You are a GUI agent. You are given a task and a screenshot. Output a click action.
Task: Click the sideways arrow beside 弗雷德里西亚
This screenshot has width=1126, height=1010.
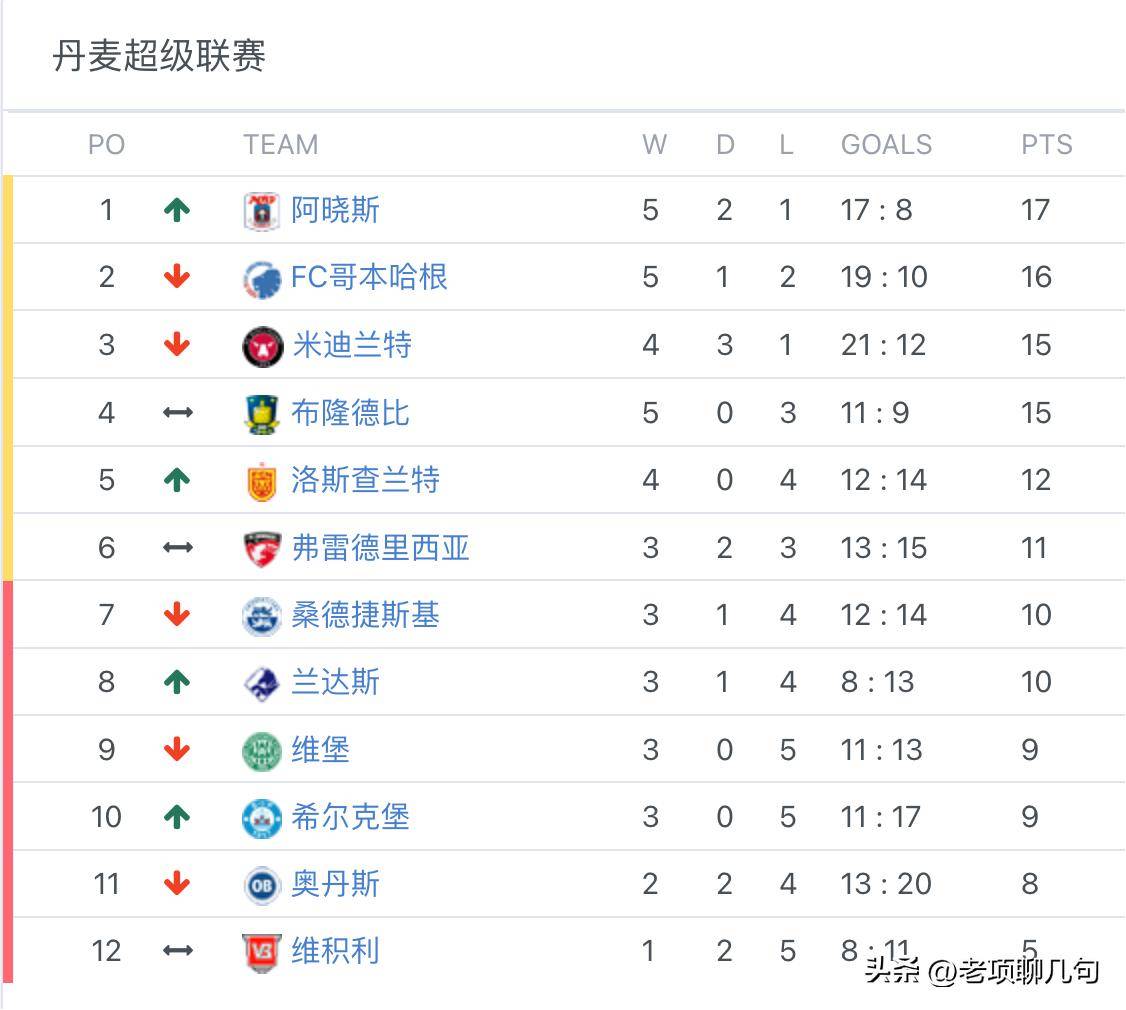tap(177, 547)
